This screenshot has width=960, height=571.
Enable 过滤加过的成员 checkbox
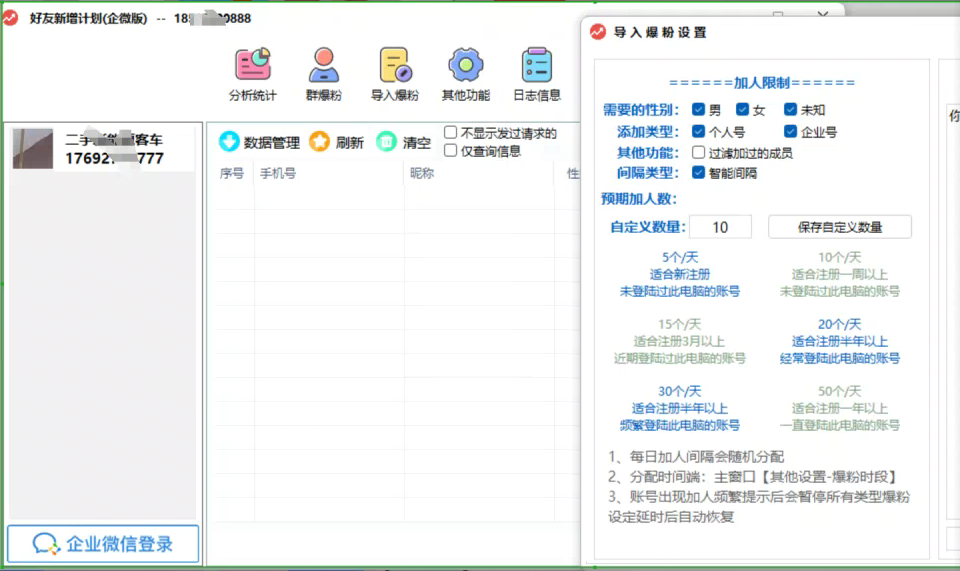(698, 152)
